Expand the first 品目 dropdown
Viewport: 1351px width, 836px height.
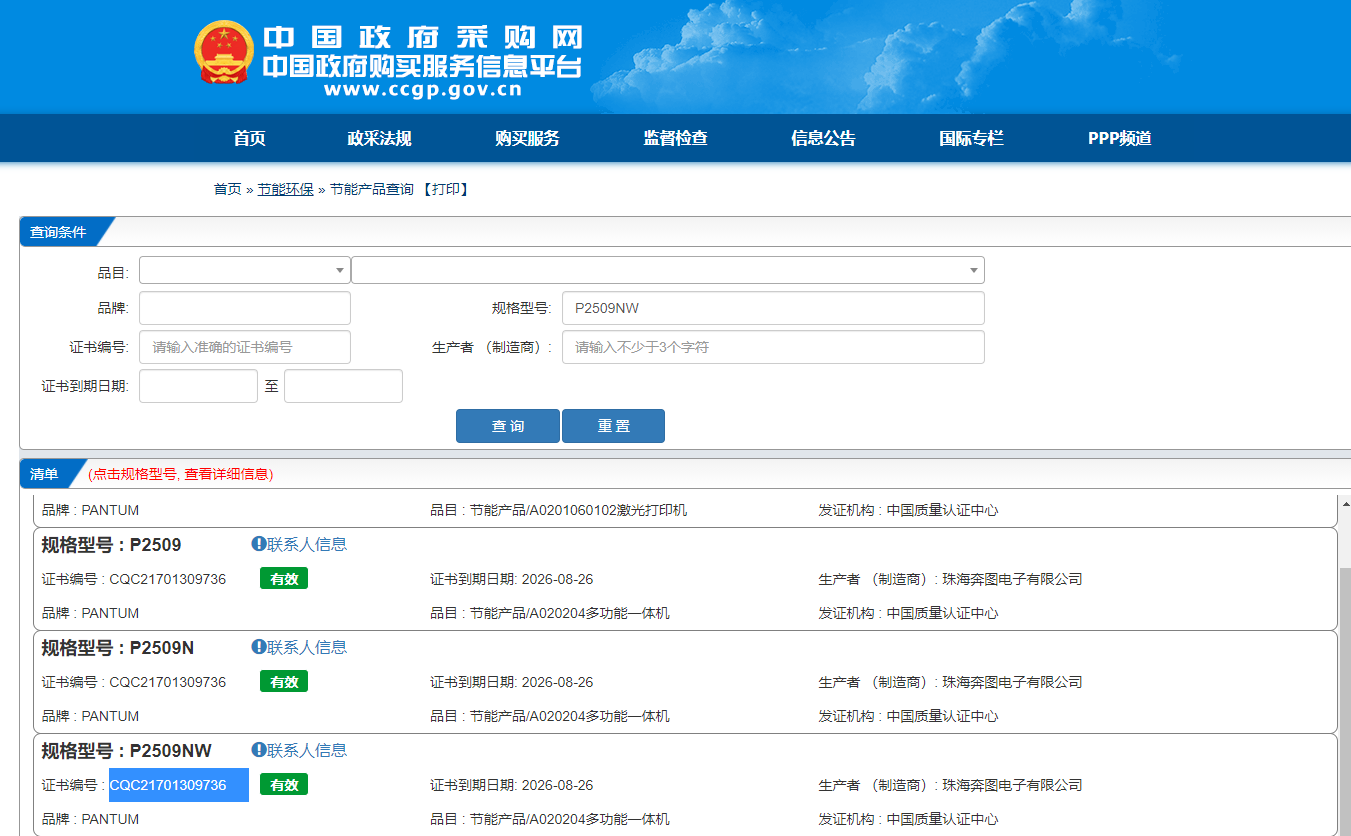(x=245, y=270)
